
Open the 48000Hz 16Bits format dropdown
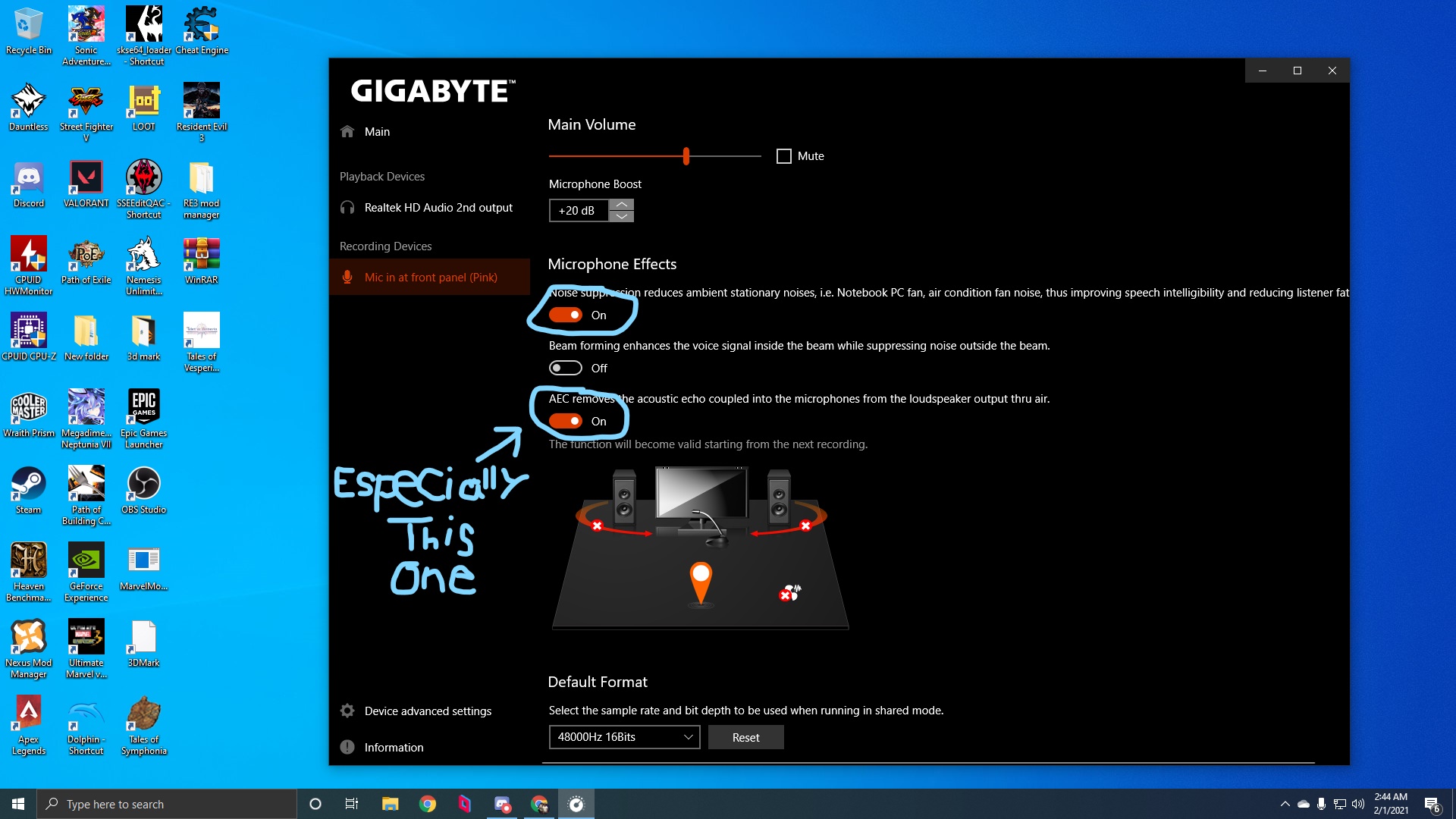[625, 737]
